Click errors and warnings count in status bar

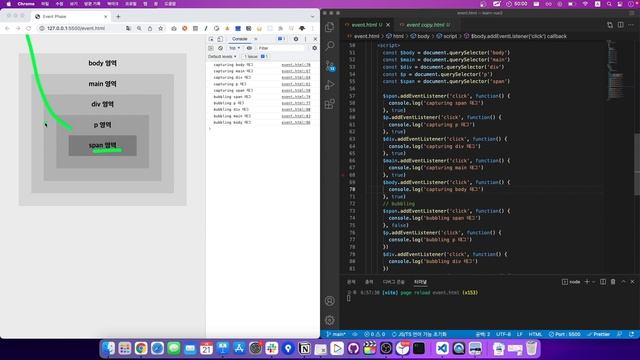tap(374, 334)
